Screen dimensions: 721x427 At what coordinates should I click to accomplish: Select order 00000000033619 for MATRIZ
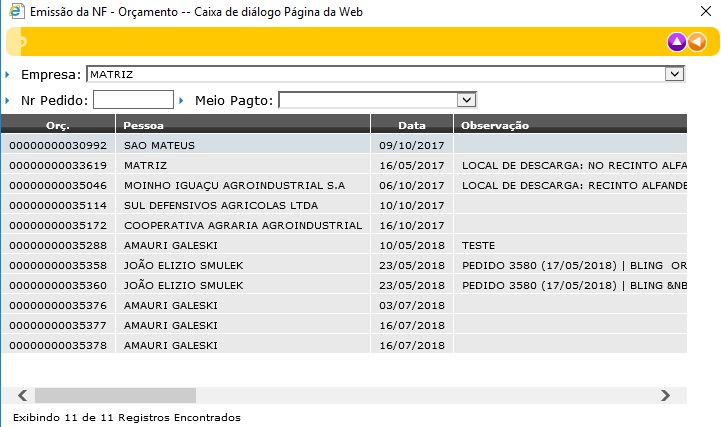(58, 165)
